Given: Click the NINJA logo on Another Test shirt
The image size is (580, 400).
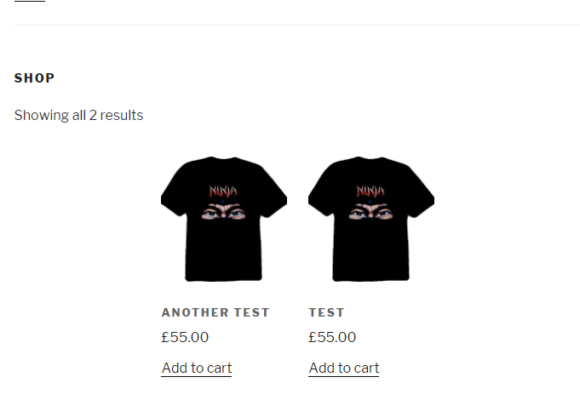Looking at the screenshot, I should click(223, 191).
